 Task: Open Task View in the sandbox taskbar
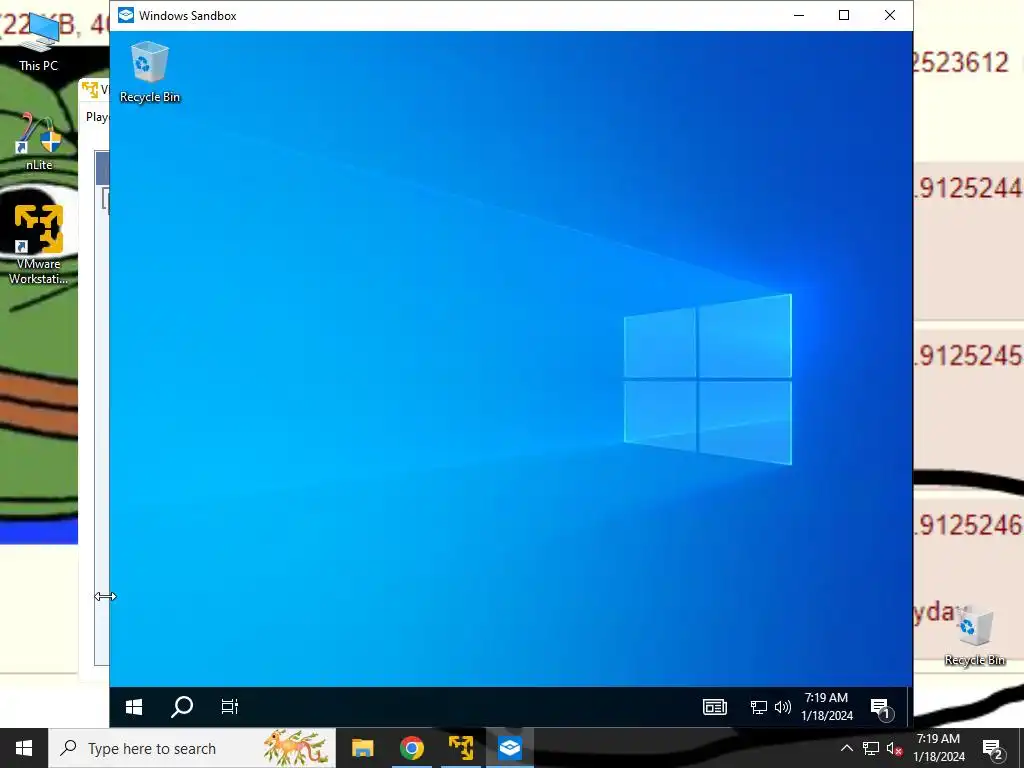(230, 707)
